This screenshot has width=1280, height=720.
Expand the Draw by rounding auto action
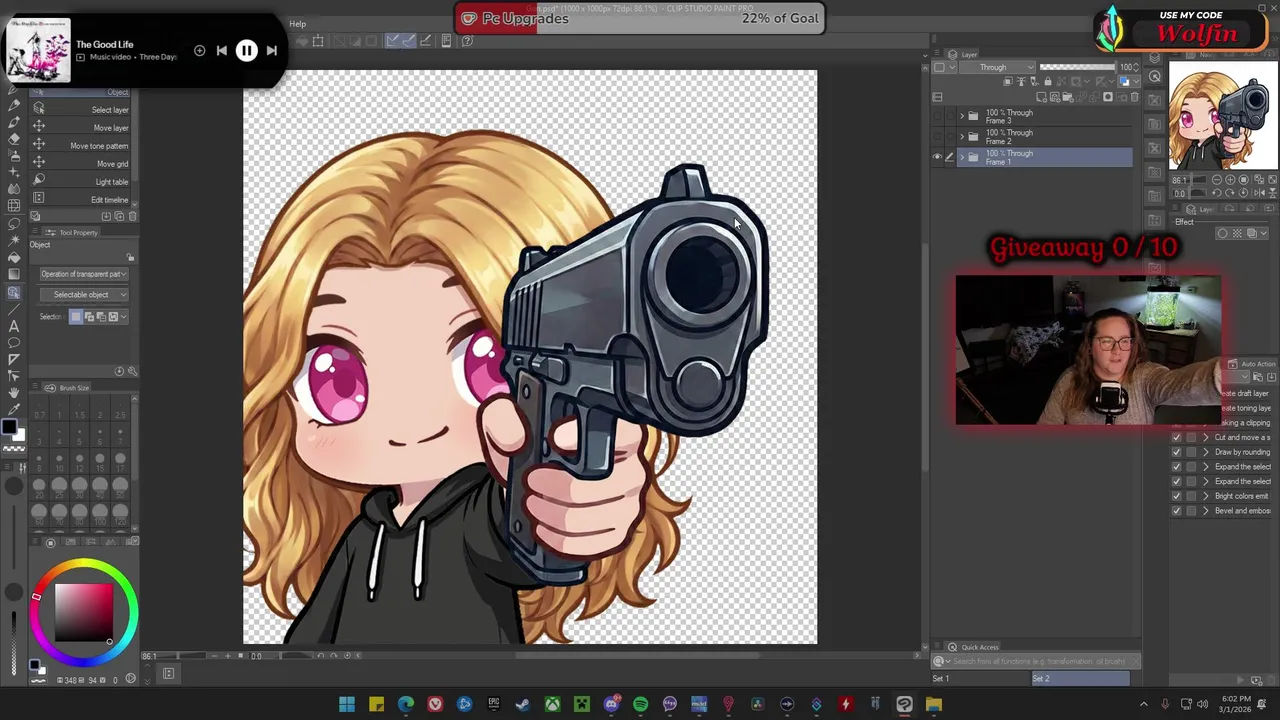(x=1205, y=452)
